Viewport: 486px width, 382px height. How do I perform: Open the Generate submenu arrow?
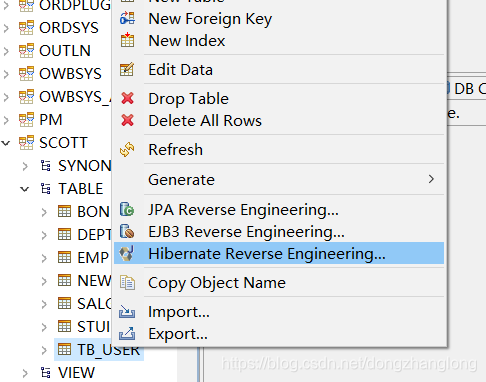(x=431, y=179)
